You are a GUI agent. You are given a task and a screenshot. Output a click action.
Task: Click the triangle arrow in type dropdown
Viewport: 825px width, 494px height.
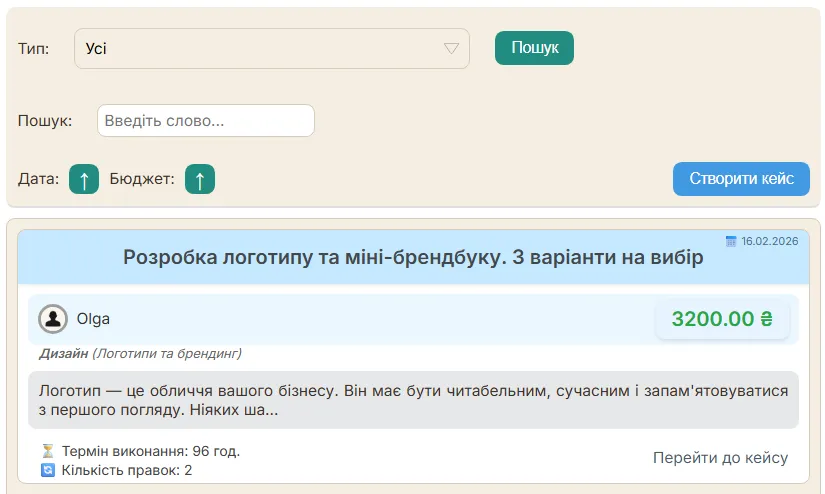(x=451, y=49)
